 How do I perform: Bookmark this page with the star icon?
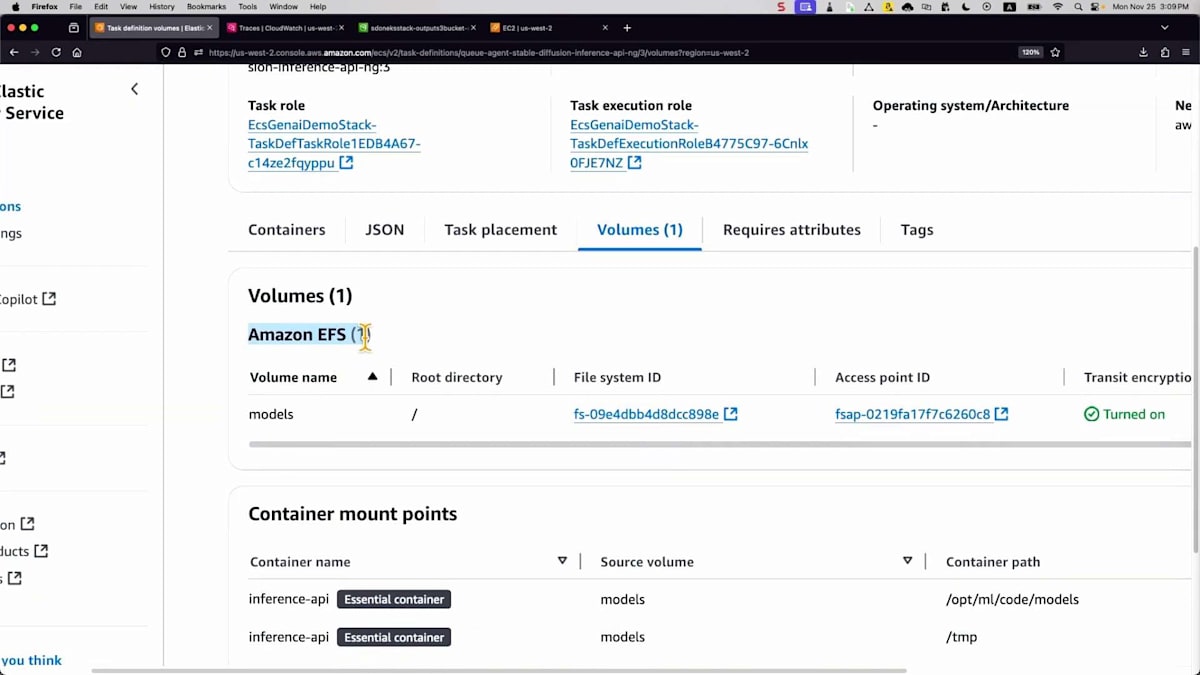coord(1055,52)
